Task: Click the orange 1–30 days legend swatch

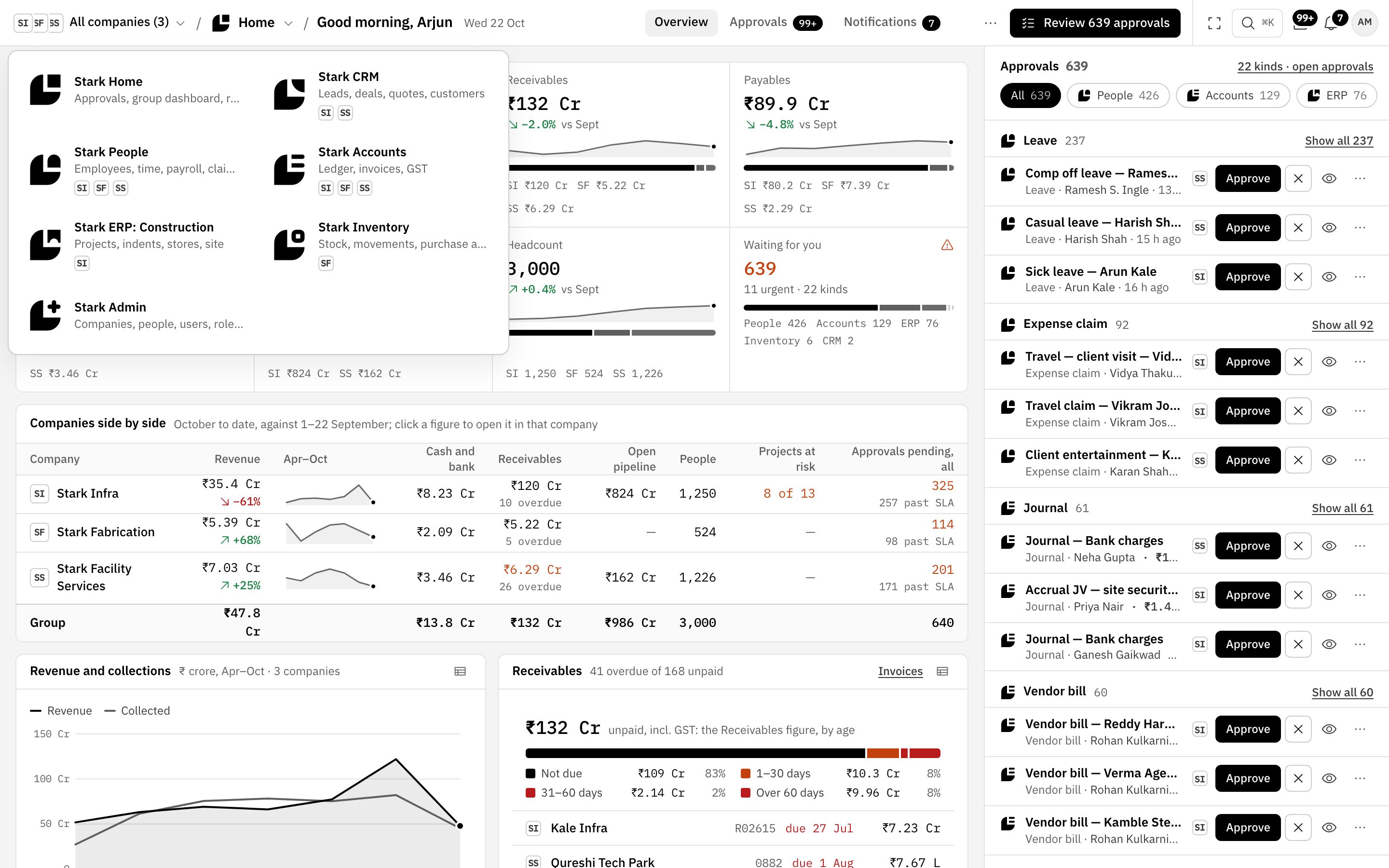Action: [746, 773]
